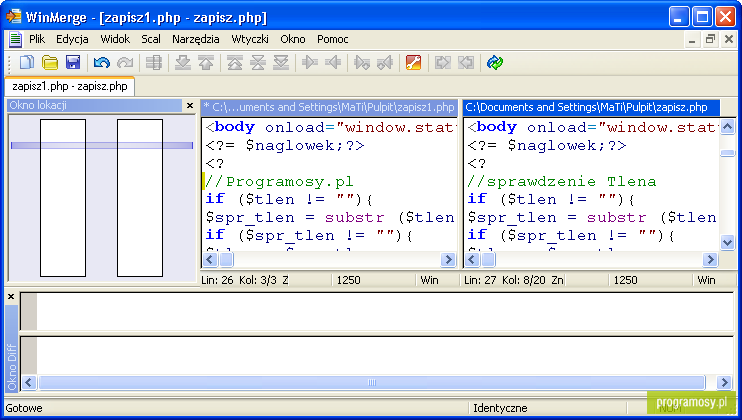Click the Copy to left arrow icon
Viewport: 742px width, 420px height.
tap(333, 62)
